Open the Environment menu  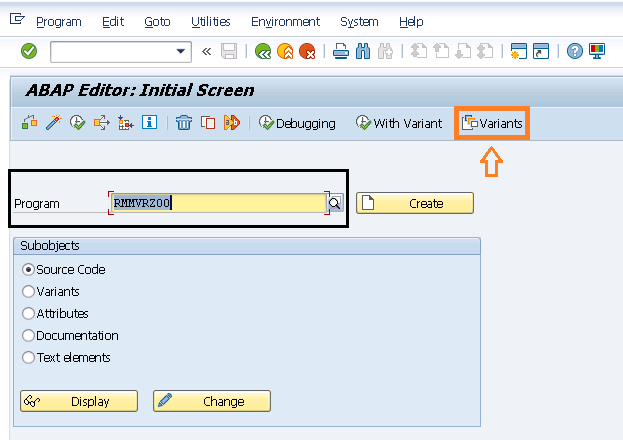point(285,21)
